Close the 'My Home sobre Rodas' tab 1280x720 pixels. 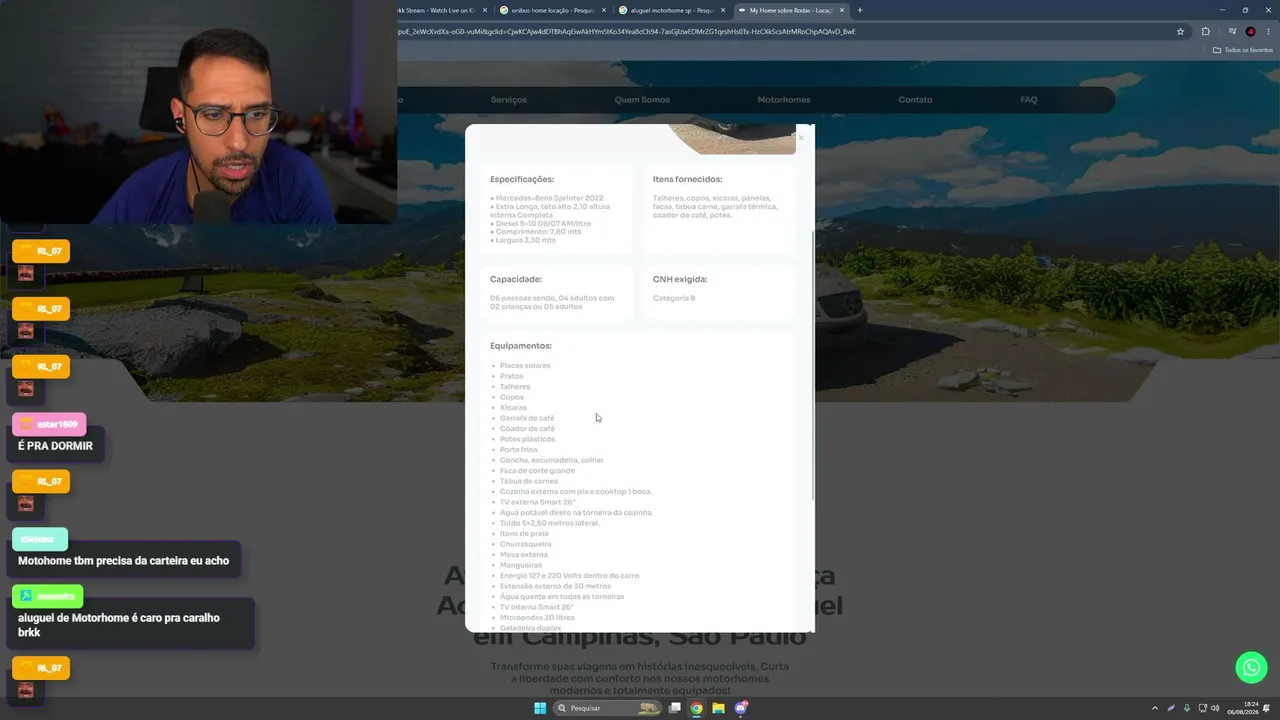point(842,10)
